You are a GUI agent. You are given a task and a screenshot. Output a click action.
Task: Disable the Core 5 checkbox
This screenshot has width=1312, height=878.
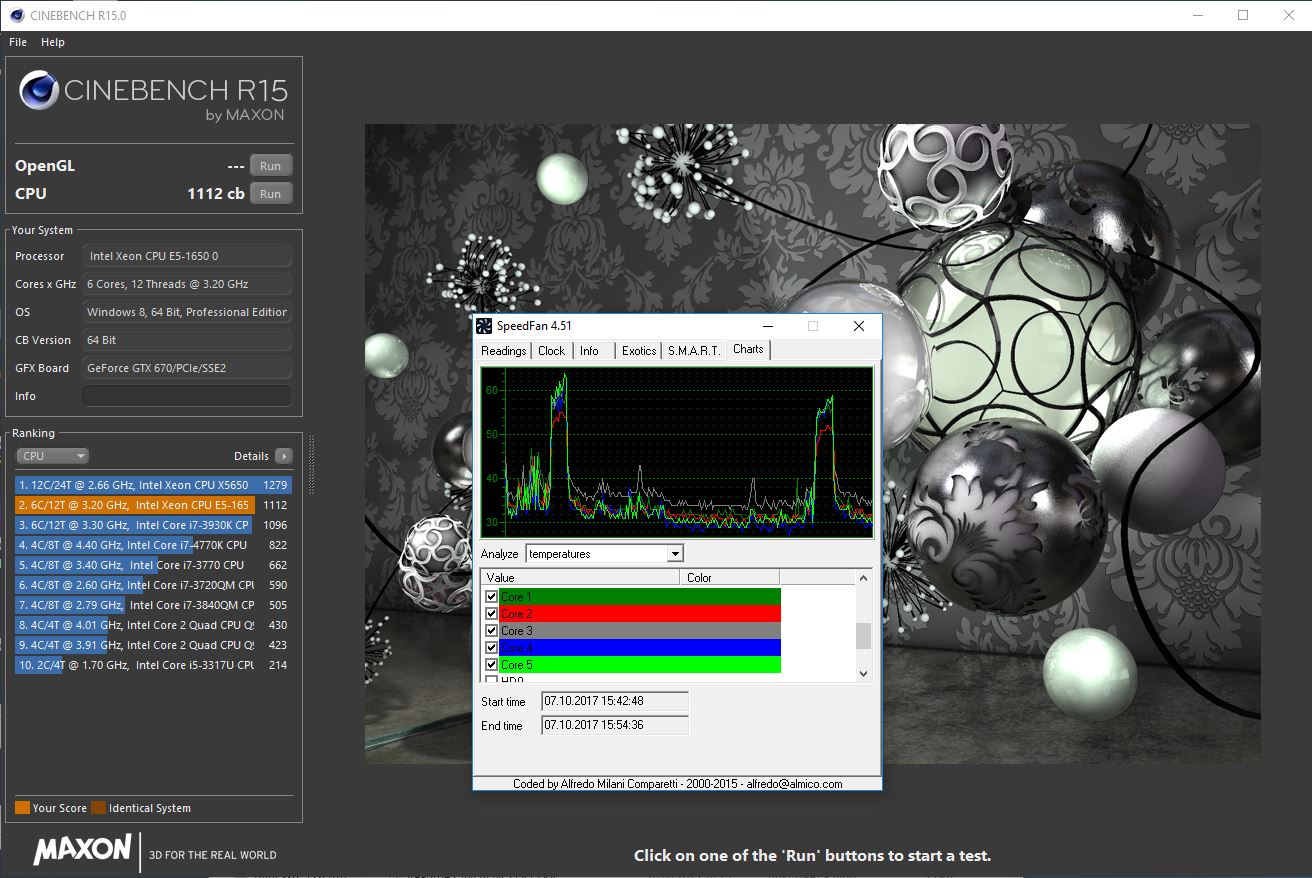click(491, 665)
